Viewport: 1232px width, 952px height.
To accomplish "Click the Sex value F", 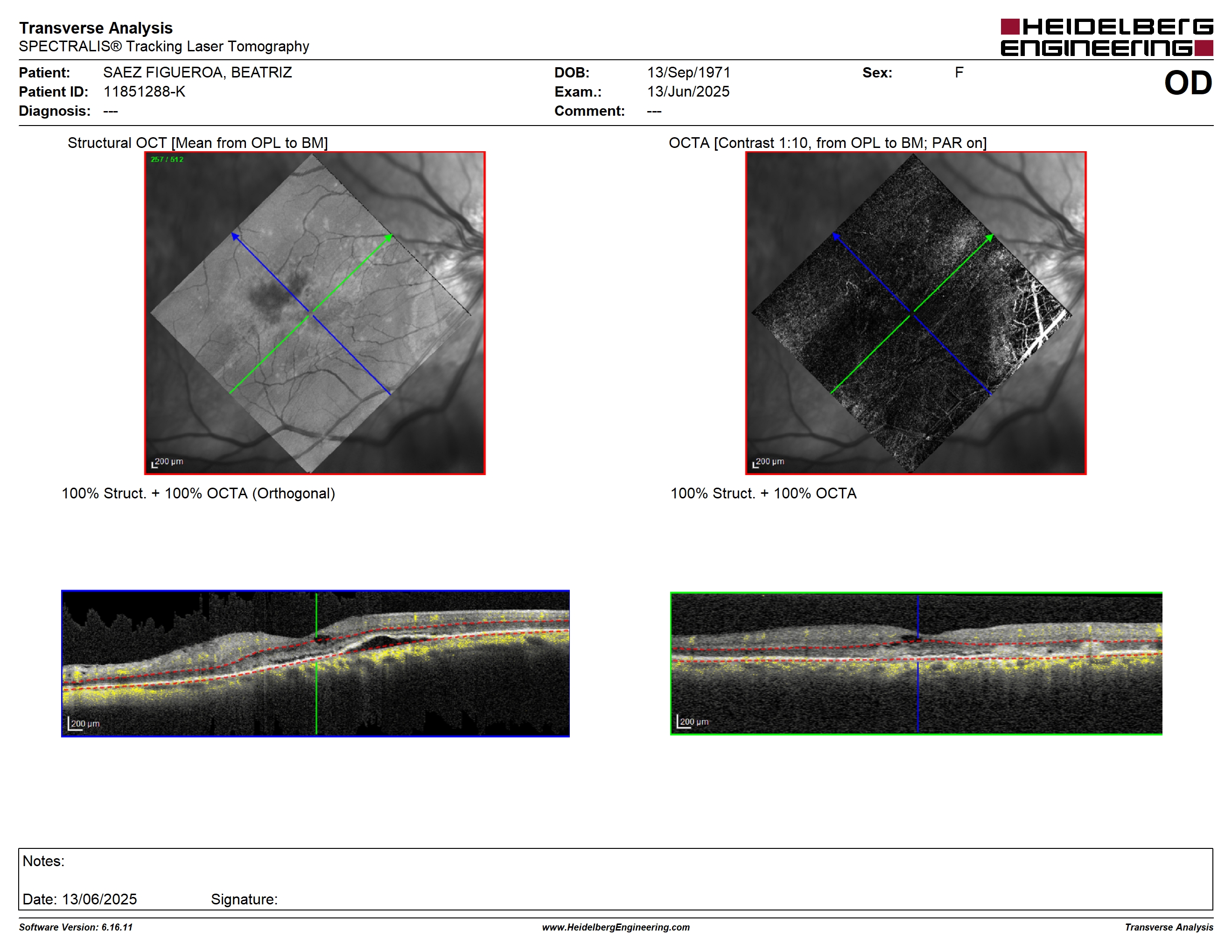I will click(x=959, y=72).
